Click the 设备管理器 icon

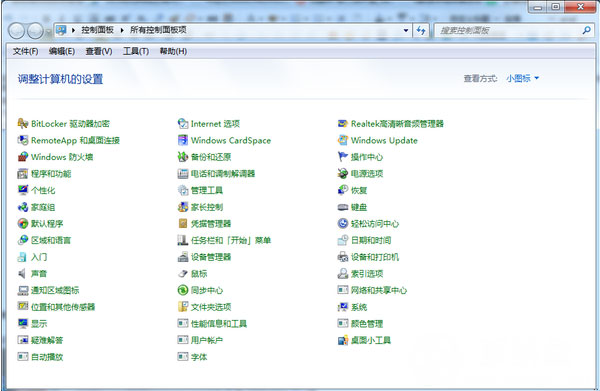[x=183, y=257]
